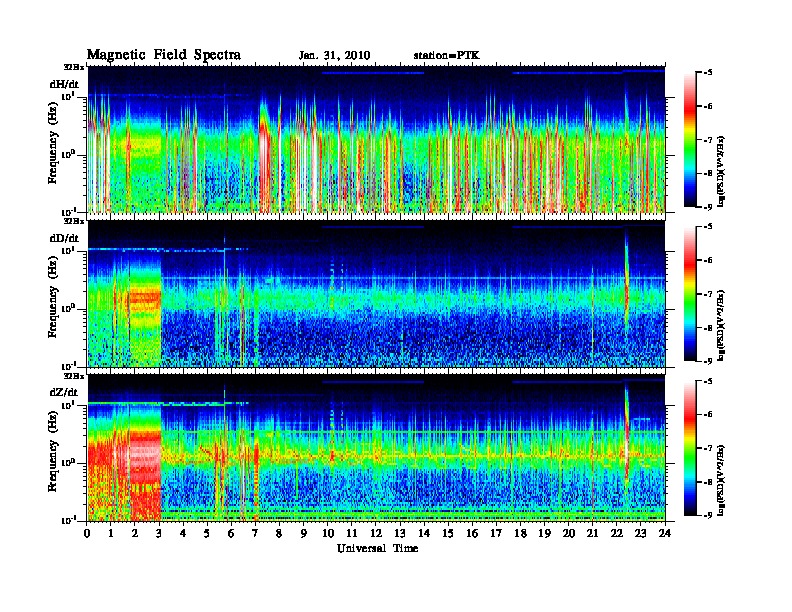Click hour tick label "1" on the time axis
Screen dimensions: 792x612
coord(111,534)
